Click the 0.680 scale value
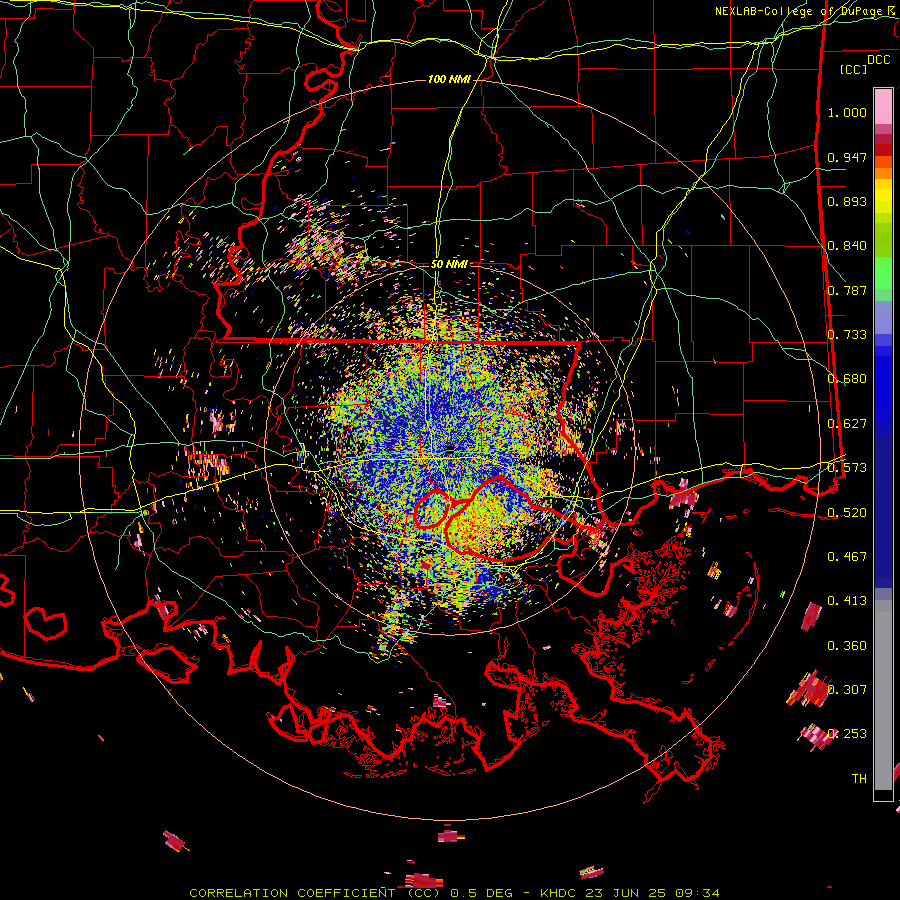This screenshot has height=900, width=900. (x=847, y=379)
